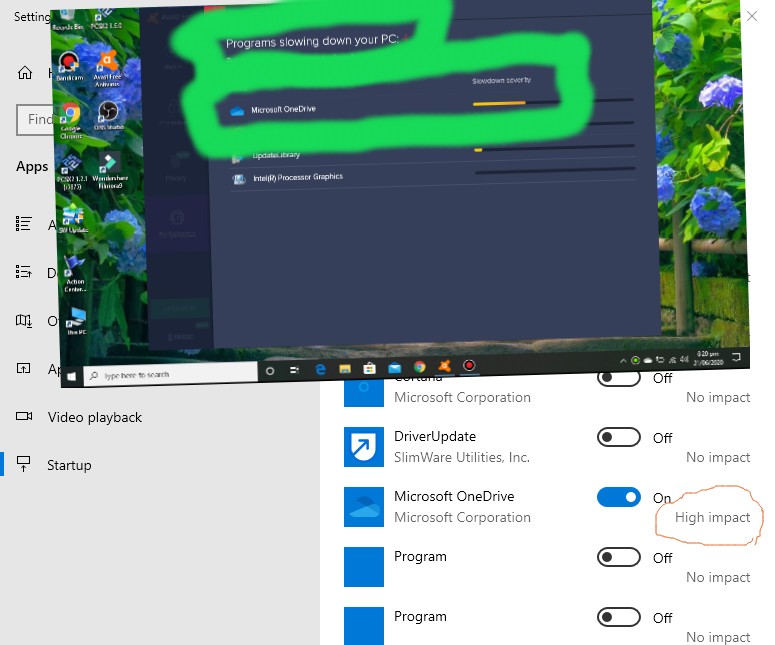Viewport: 775px width, 645px height.
Task: Click the Cortana circle in taskbar
Action: (270, 371)
